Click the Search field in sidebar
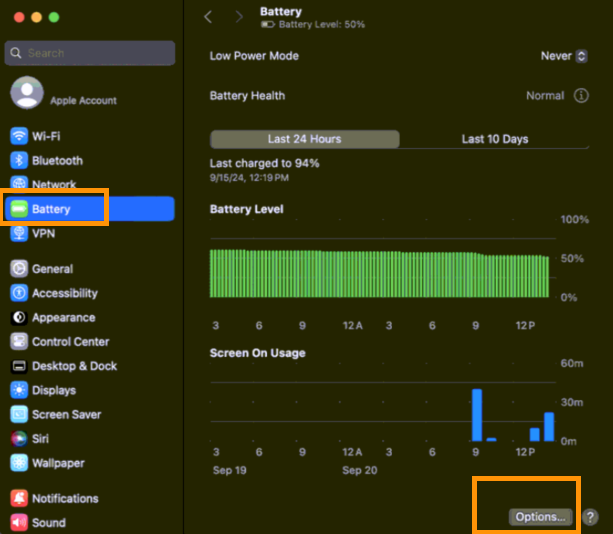 pyautogui.click(x=90, y=53)
